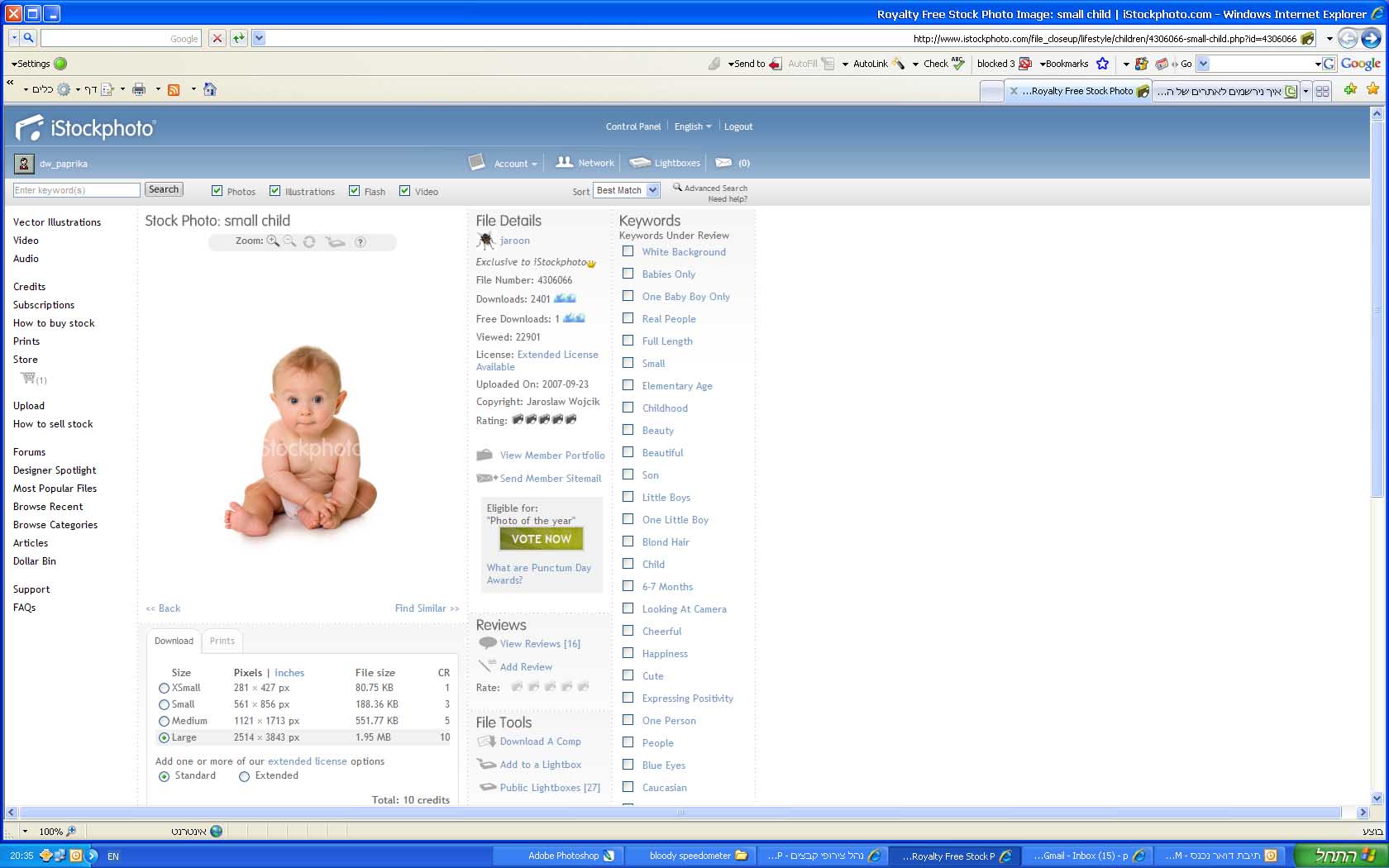Click the View Reviews speech bubble icon

tap(487, 643)
